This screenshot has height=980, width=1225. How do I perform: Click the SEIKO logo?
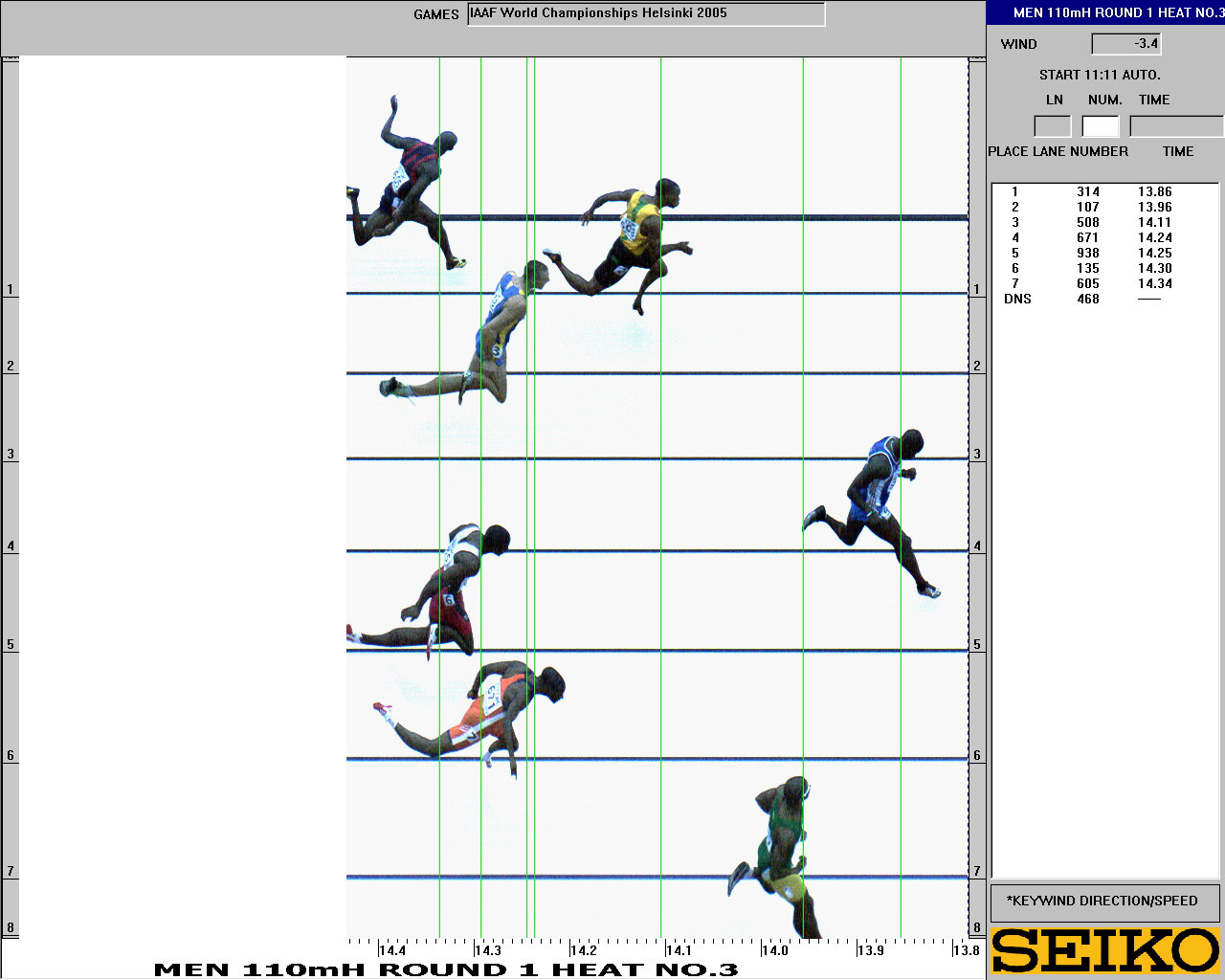tap(1105, 951)
